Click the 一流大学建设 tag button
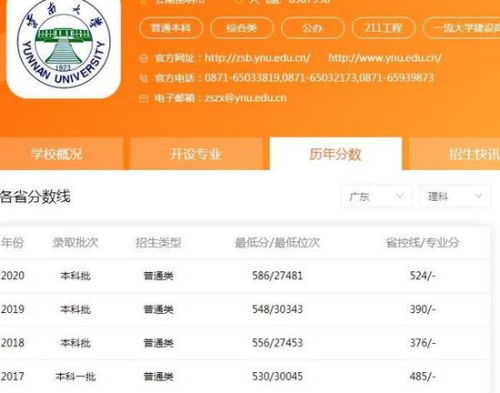The width and height of the screenshot is (500, 393). click(462, 28)
